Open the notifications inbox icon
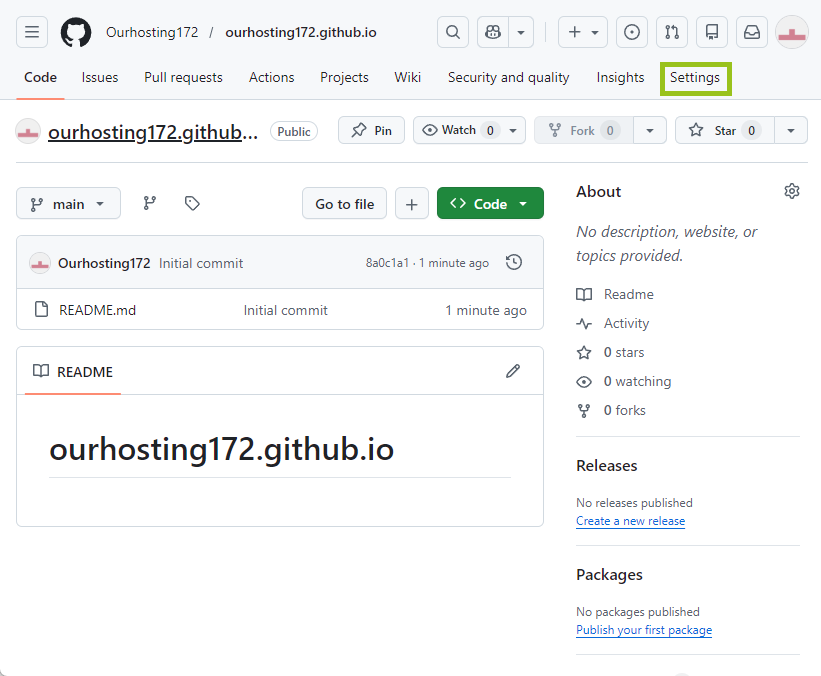The image size is (821, 676). tap(752, 32)
